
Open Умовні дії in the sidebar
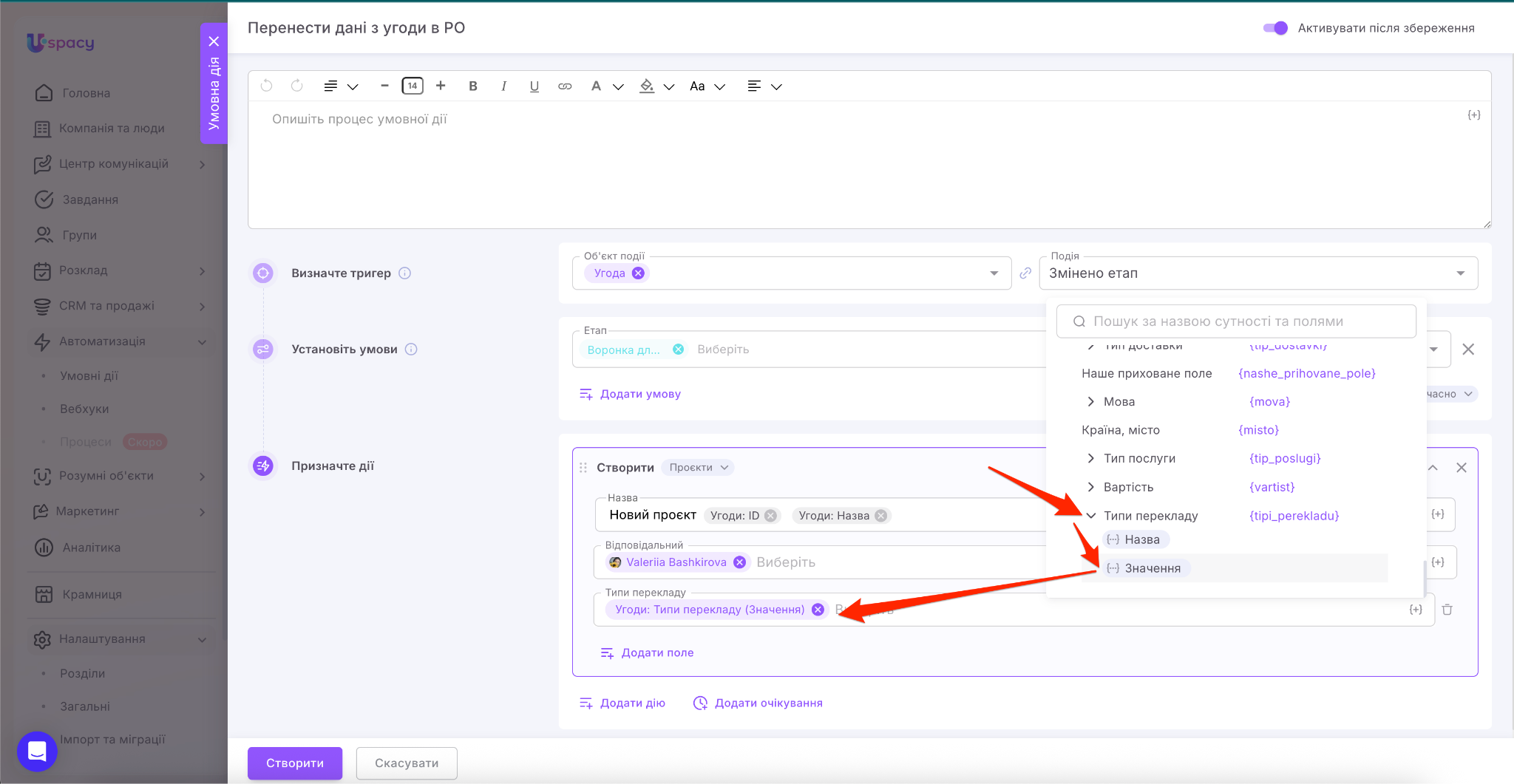click(89, 375)
